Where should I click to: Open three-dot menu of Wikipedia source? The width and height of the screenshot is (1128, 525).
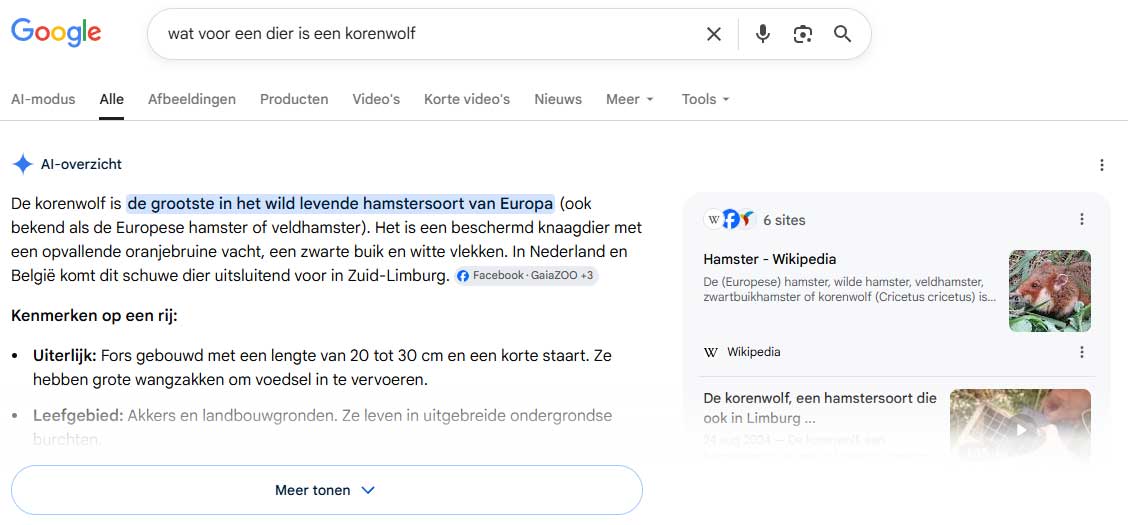tap(1081, 352)
